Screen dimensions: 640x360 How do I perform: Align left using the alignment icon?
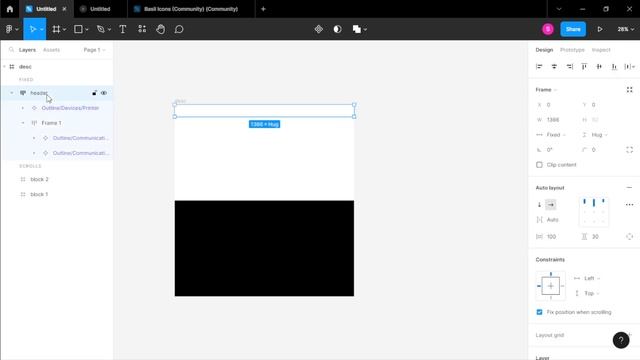tap(539, 67)
